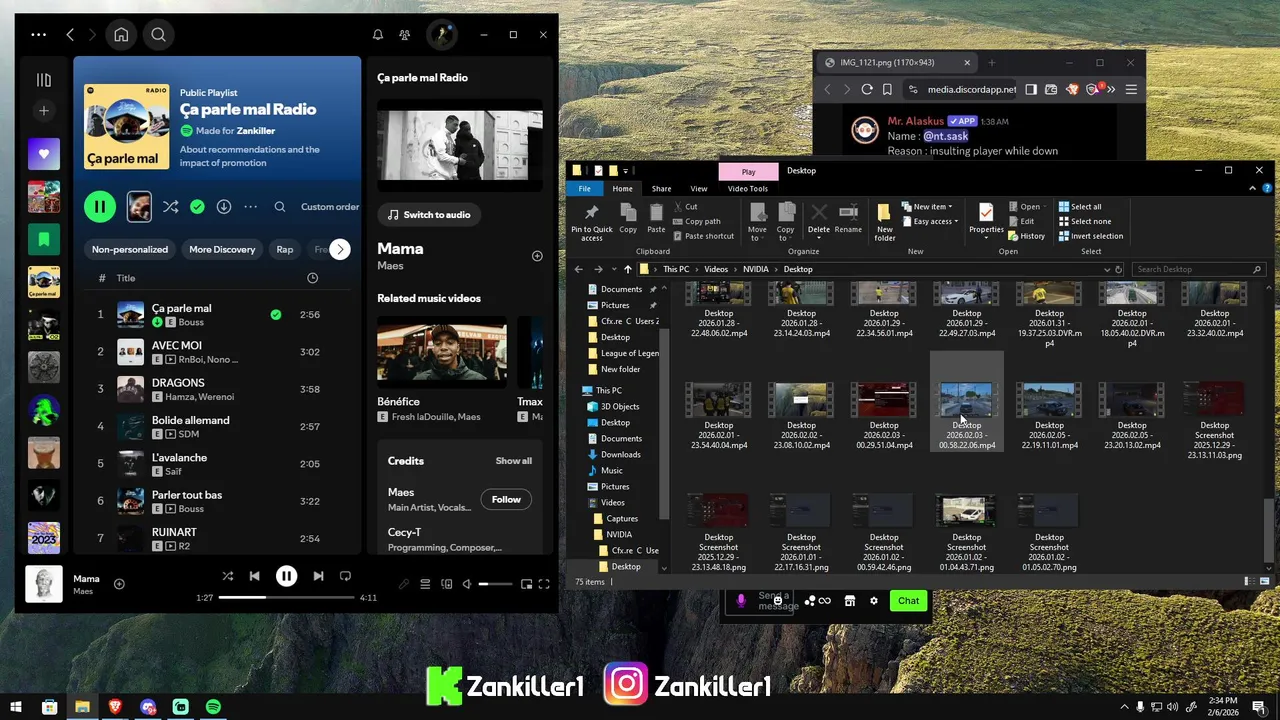The height and width of the screenshot is (720, 1280).
Task: Expand New item dropdown in Explorer
Action: pos(927,207)
